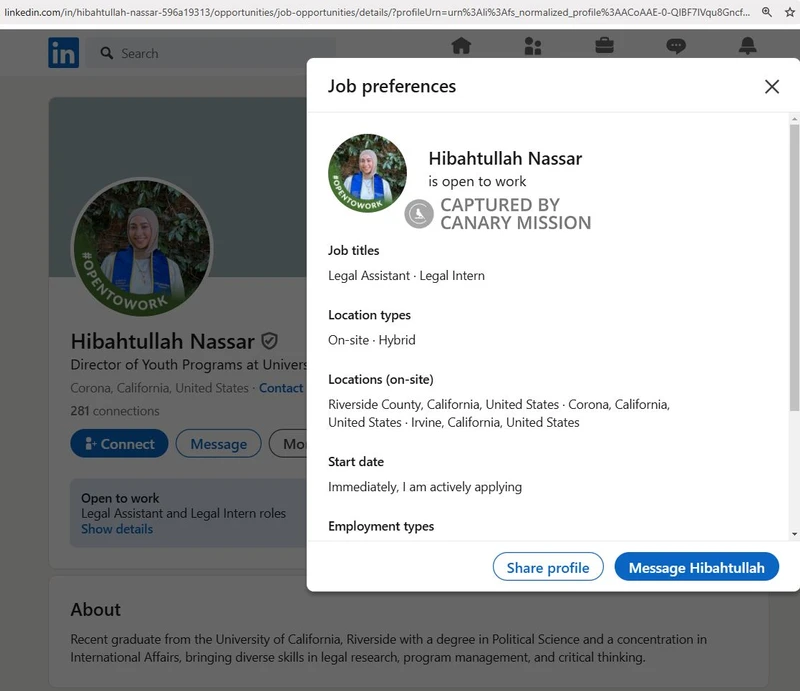This screenshot has height=691, width=800.
Task: Open the Notifications bell icon
Action: [x=747, y=46]
